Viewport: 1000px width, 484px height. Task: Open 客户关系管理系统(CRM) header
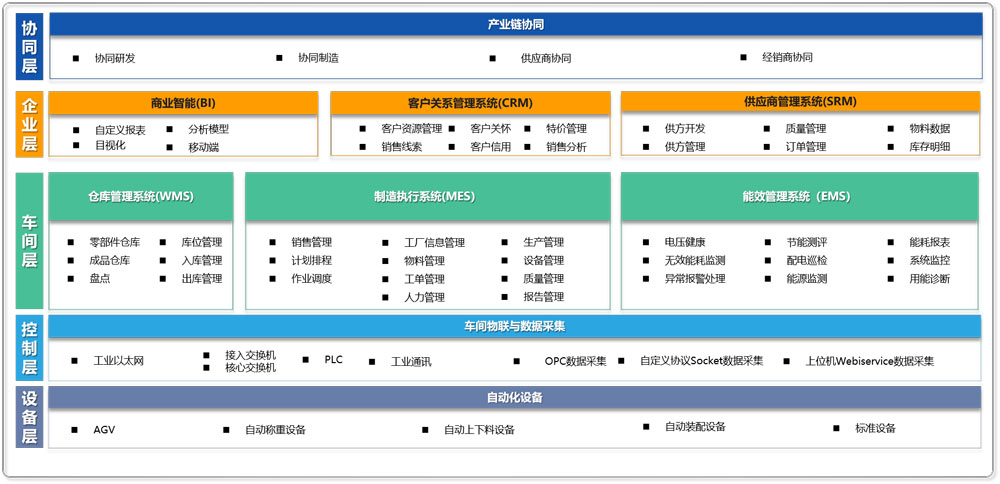[469, 103]
